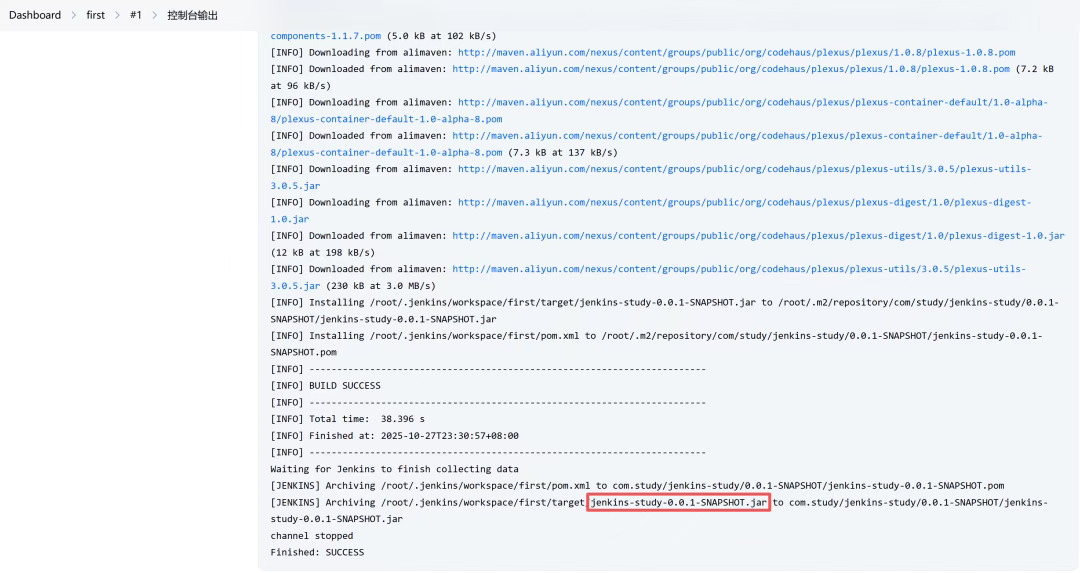The width and height of the screenshot is (1080, 573).
Task: Click '(12 kB at 198 kB/s)' text
Action: pos(322,252)
